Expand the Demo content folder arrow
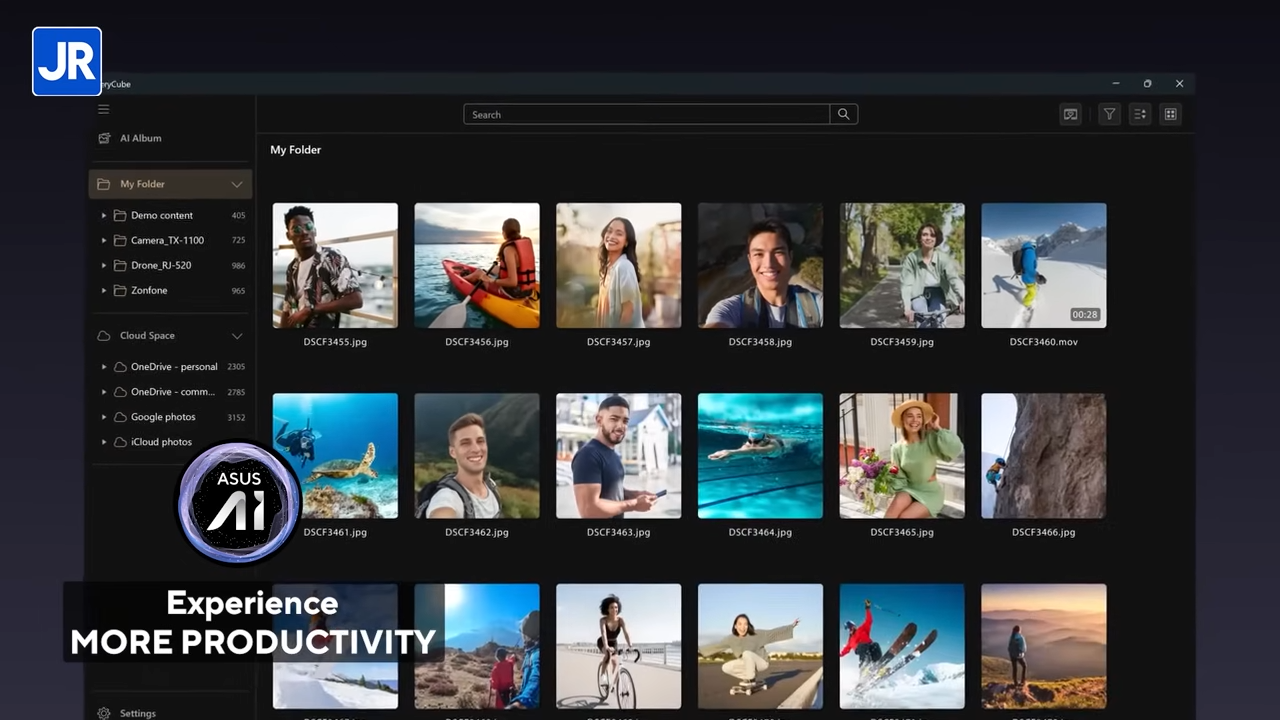Image resolution: width=1280 pixels, height=720 pixels. tap(104, 215)
